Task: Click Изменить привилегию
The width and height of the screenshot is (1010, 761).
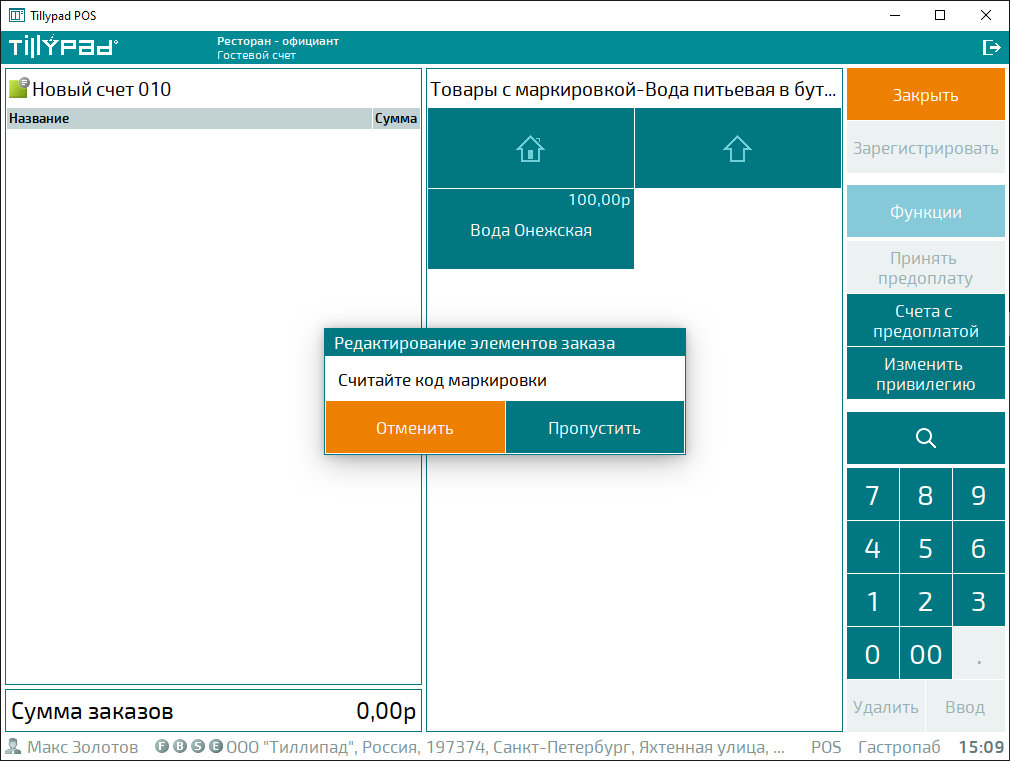Action: click(926, 374)
